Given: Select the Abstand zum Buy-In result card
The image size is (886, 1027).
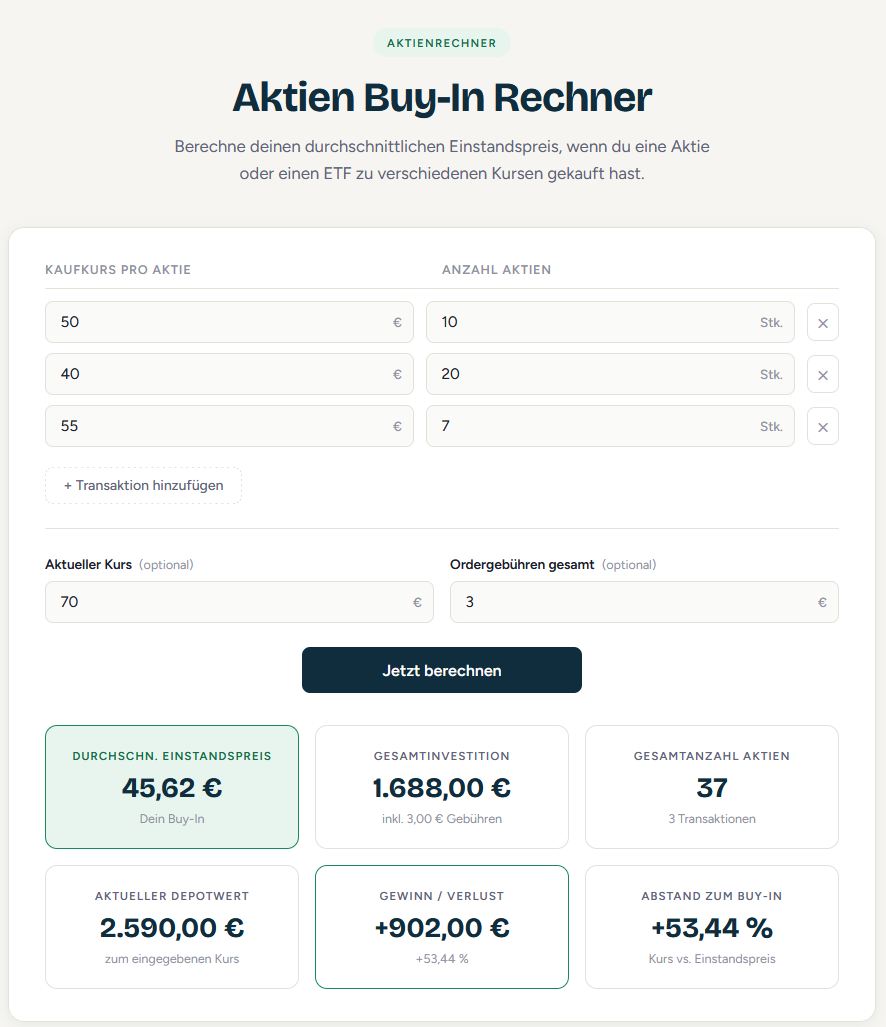Looking at the screenshot, I should (x=712, y=927).
